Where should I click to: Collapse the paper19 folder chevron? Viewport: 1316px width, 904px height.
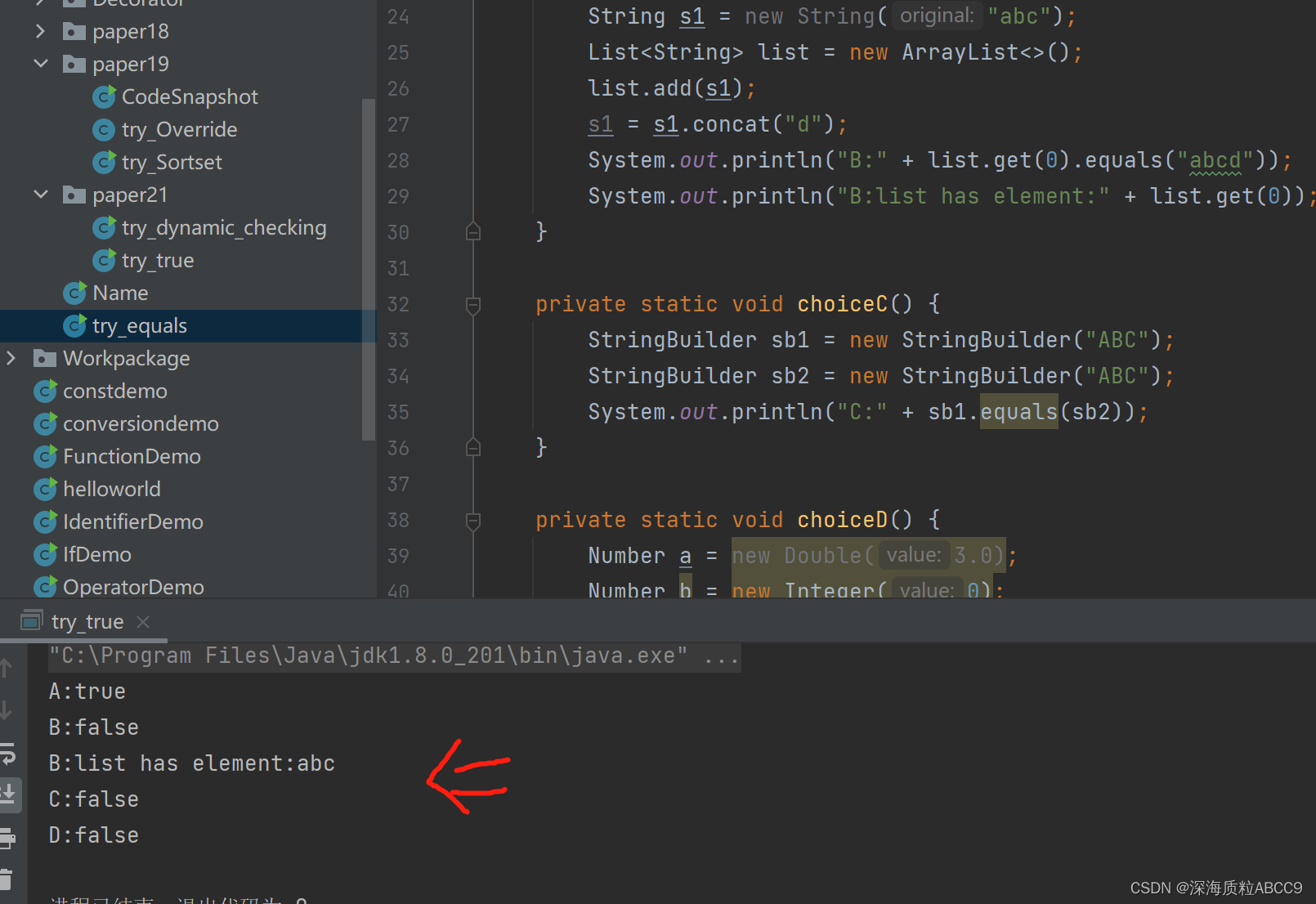tap(41, 64)
